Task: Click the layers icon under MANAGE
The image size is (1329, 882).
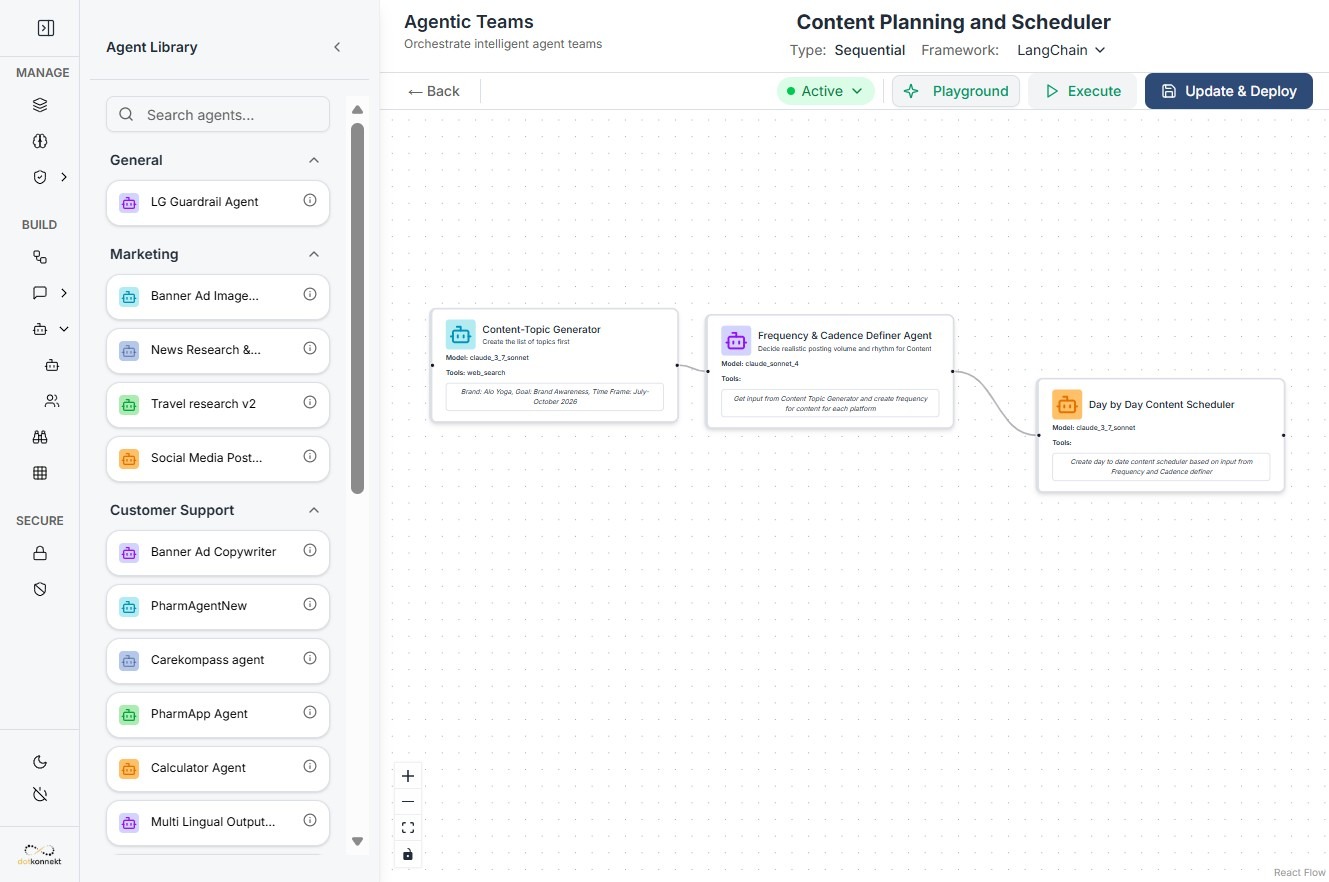Action: (x=40, y=105)
